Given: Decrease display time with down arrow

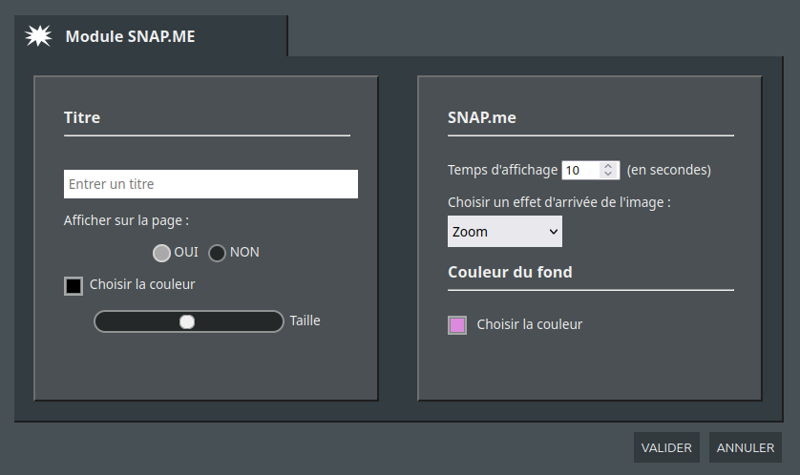Looking at the screenshot, I should pyautogui.click(x=608, y=174).
